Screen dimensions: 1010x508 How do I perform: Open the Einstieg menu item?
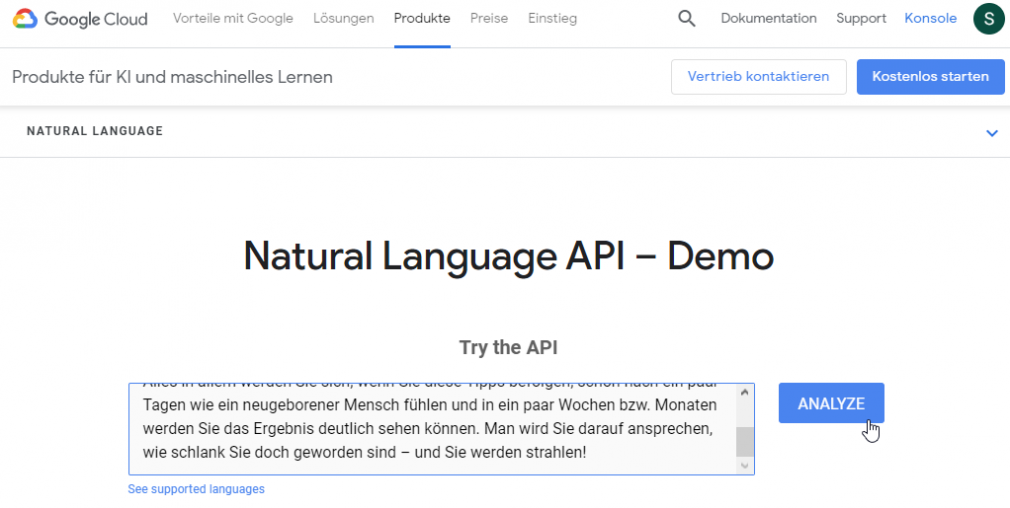(553, 19)
